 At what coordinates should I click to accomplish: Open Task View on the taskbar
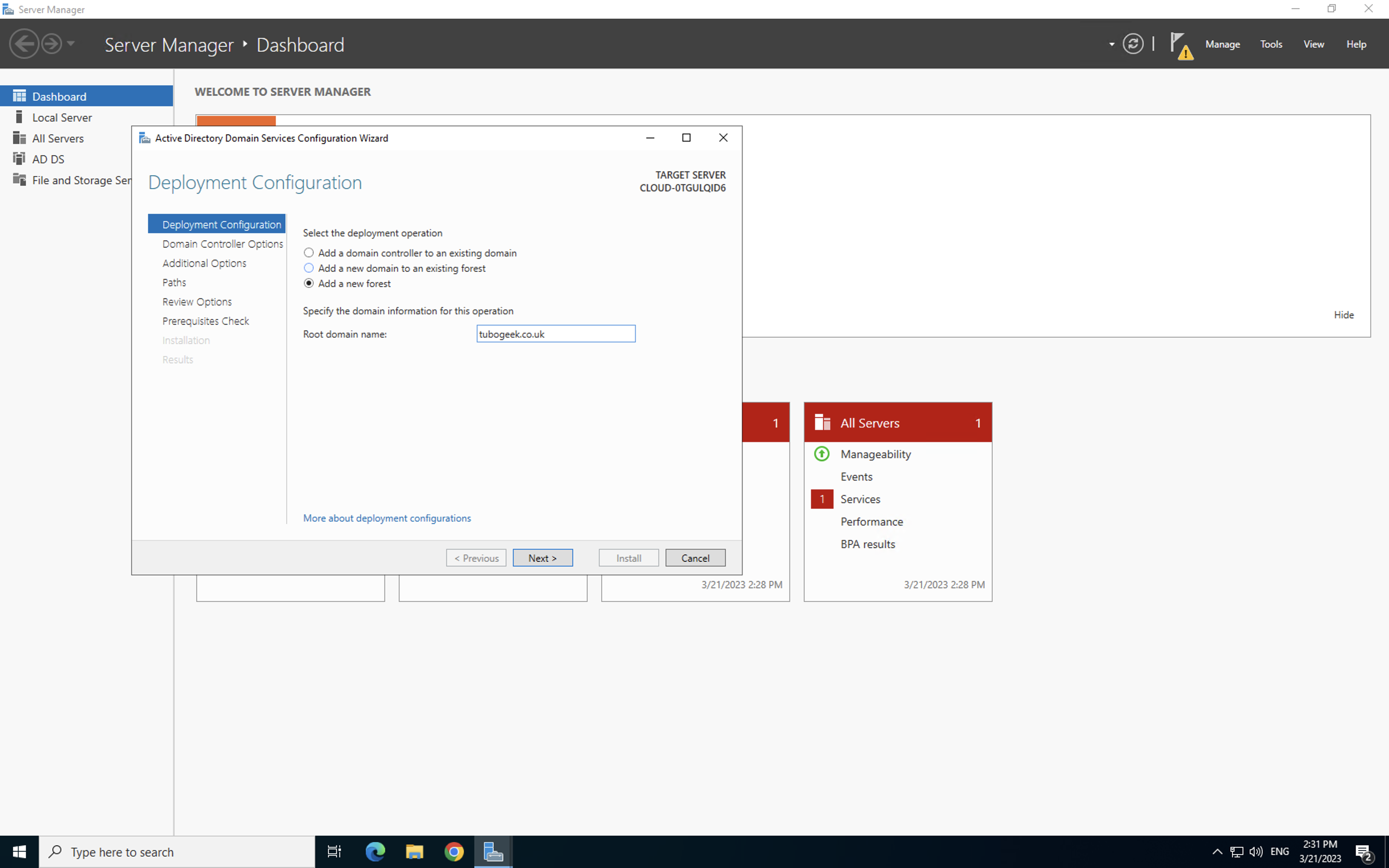point(334,852)
